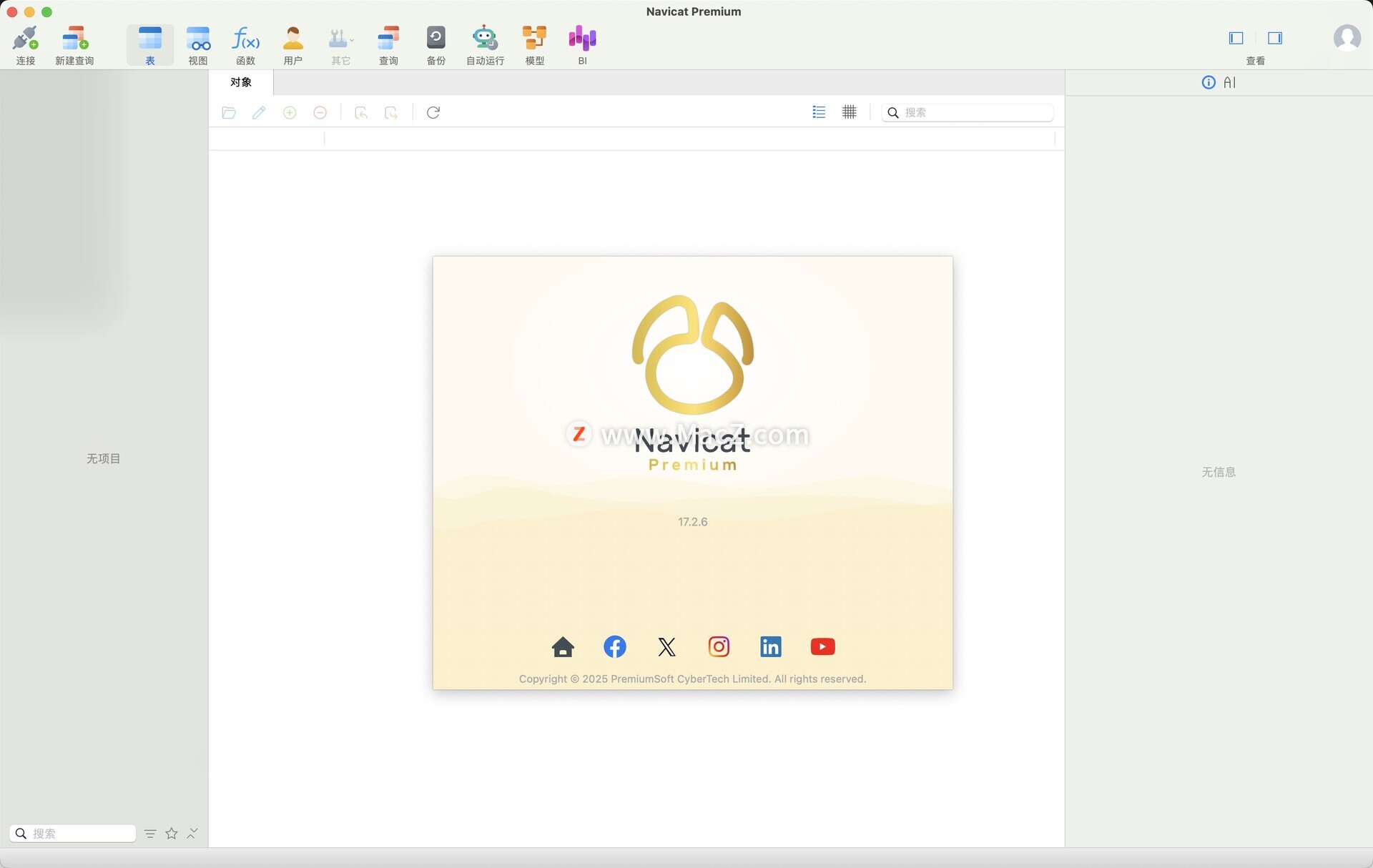Open the Instagram link icon
Viewport: 1373px width, 868px height.
[719, 647]
